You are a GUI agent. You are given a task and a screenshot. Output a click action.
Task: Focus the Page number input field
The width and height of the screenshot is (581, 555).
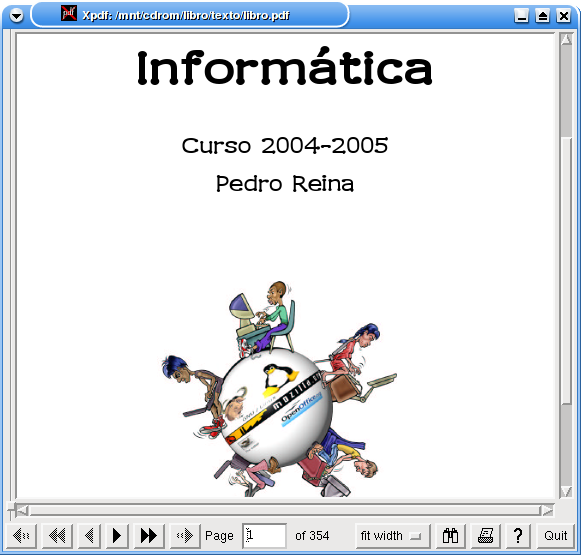[x=264, y=535]
